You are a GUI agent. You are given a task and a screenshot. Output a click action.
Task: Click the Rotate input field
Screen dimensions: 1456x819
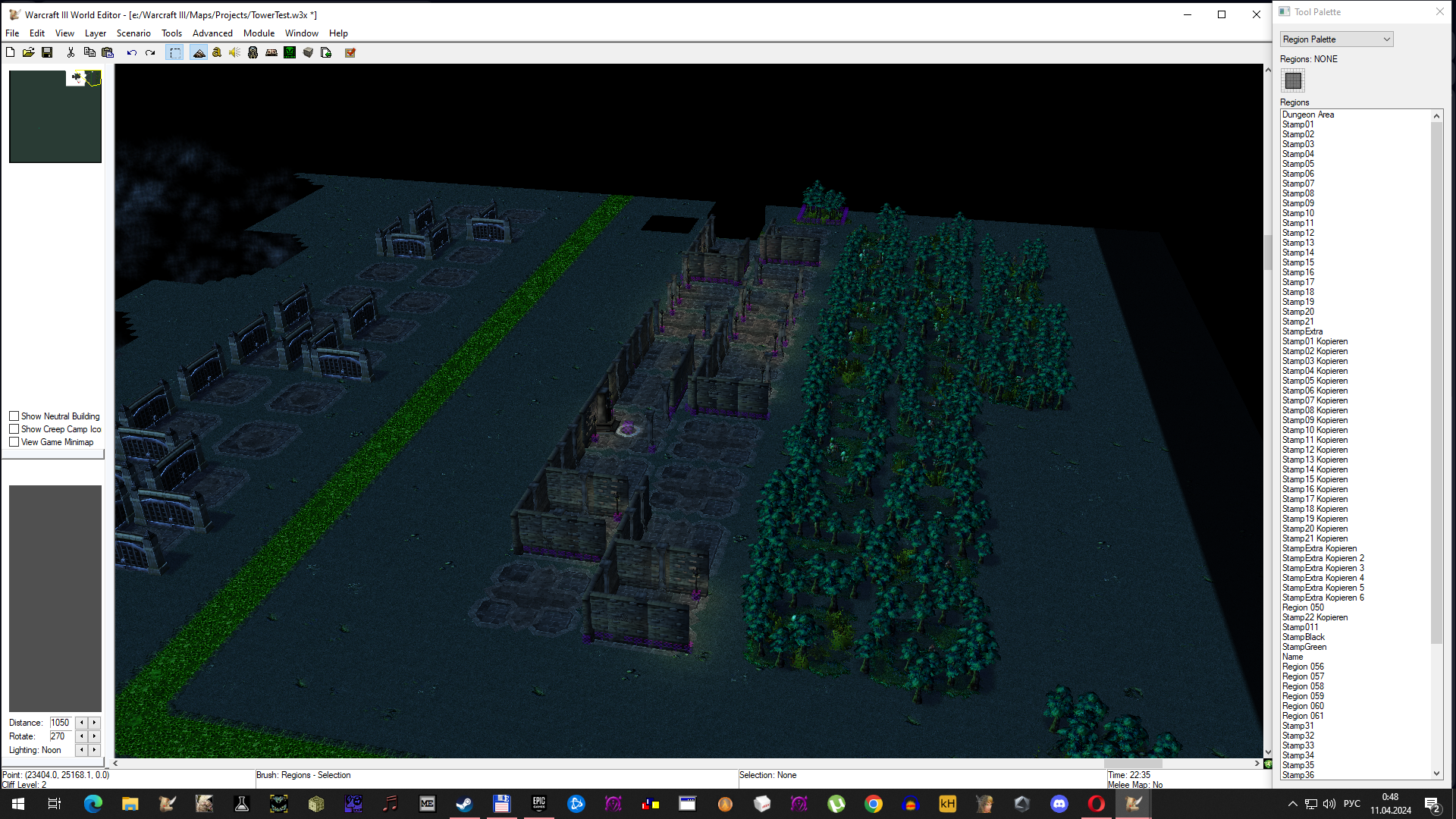61,736
